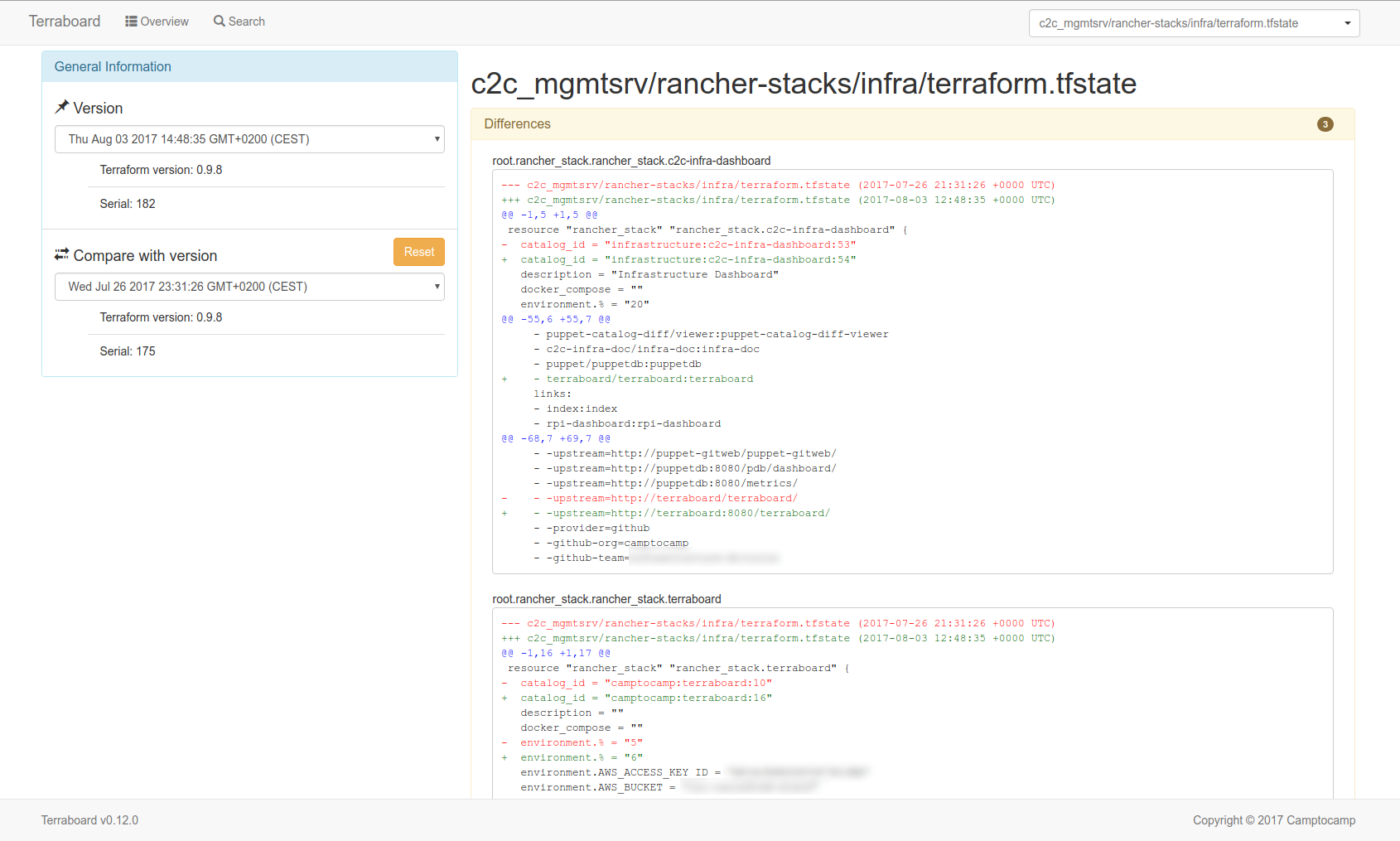The image size is (1400, 841).
Task: Click the 'Serial: 182' text
Action: coord(128,204)
